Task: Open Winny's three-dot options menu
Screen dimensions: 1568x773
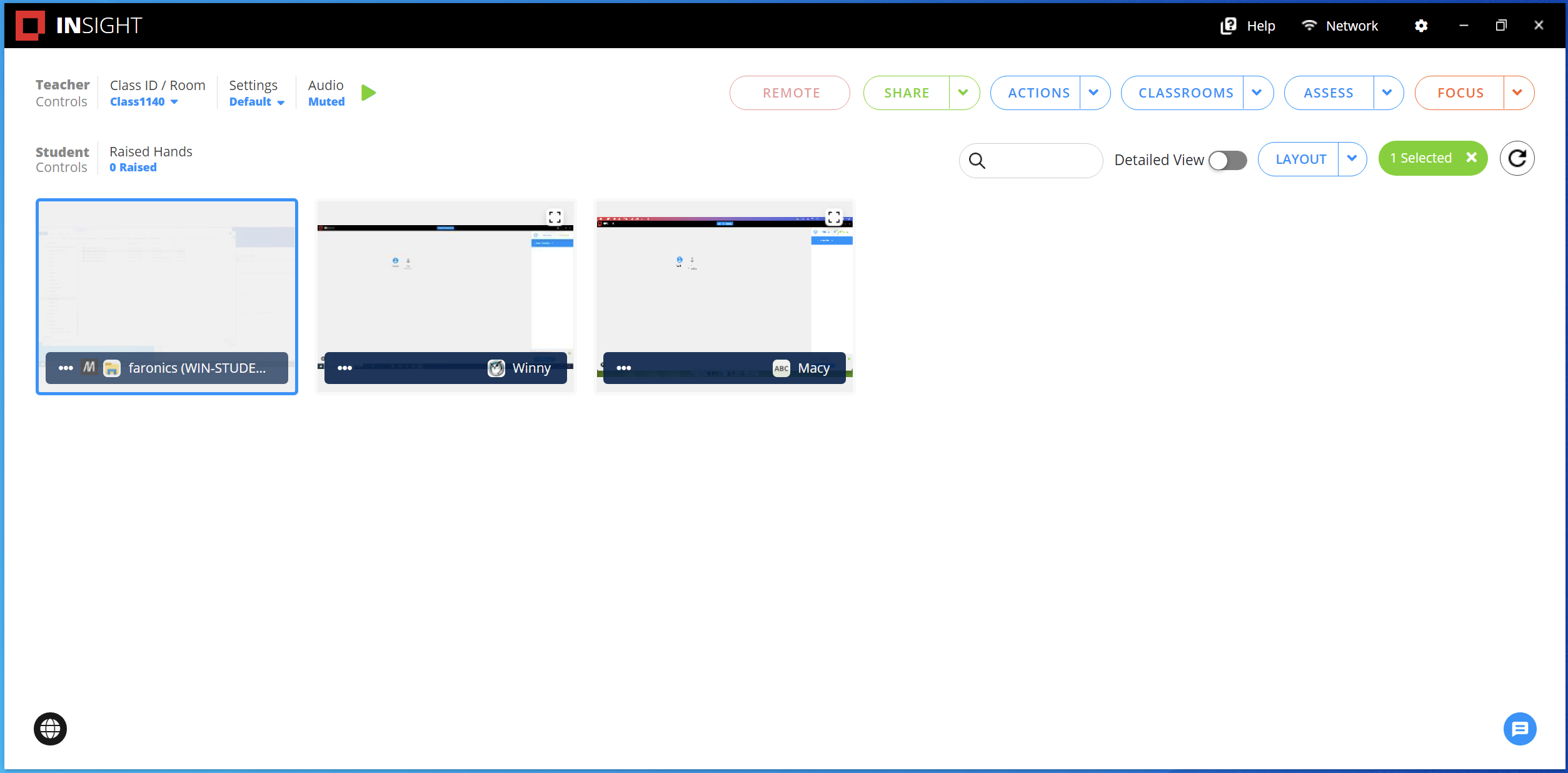Action: [x=344, y=368]
